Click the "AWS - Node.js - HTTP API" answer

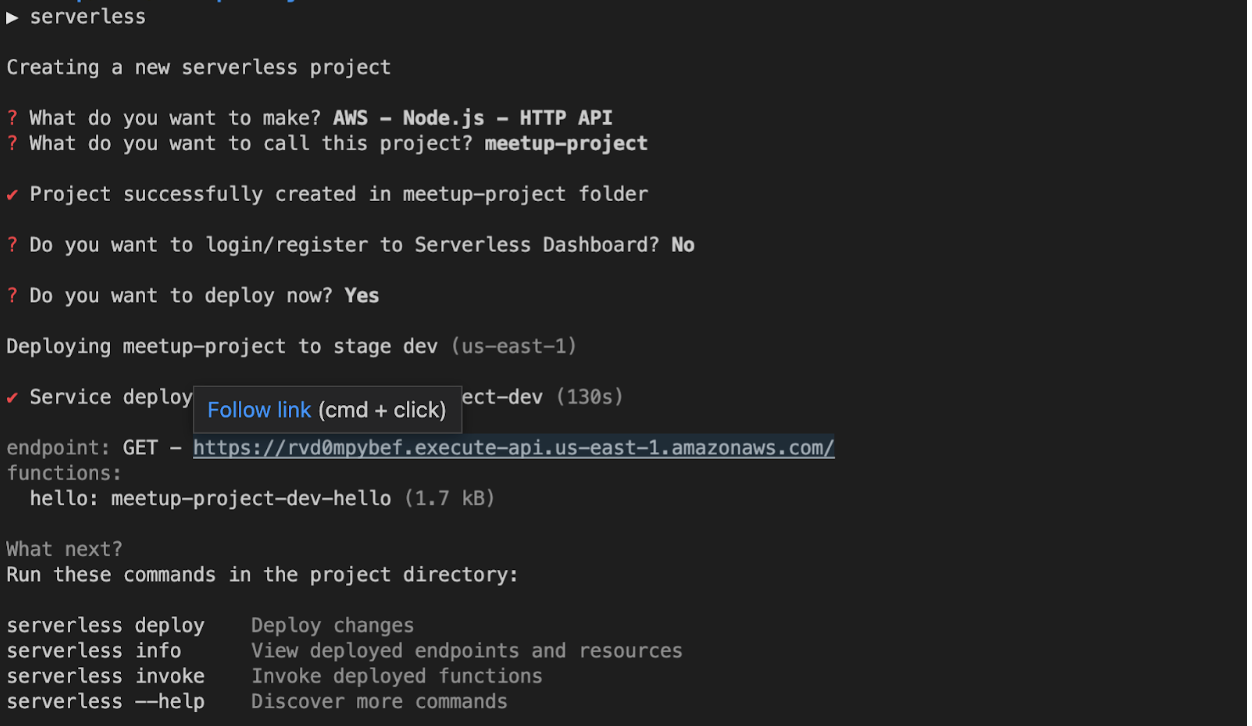click(472, 118)
